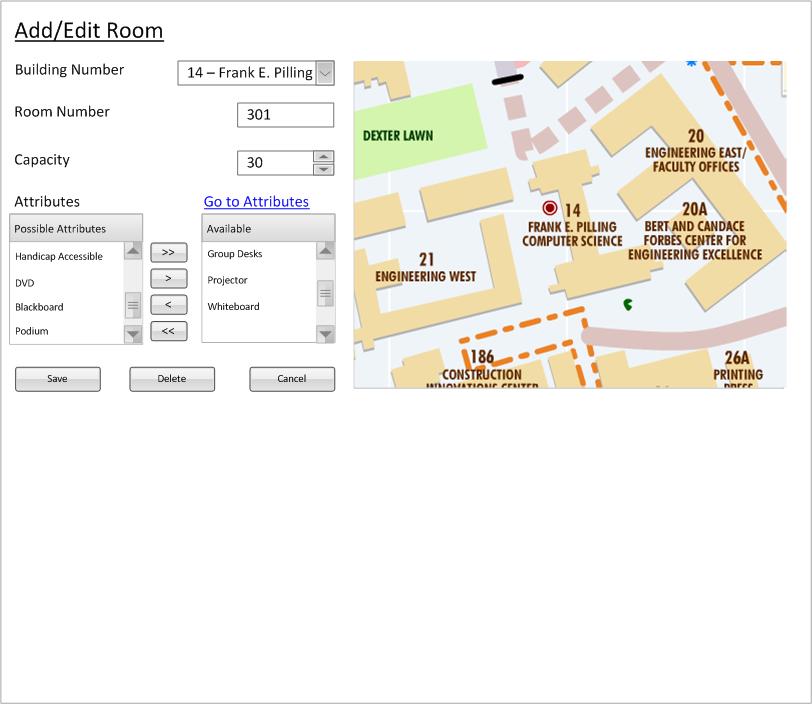Image resolution: width=812 pixels, height=704 pixels.
Task: Select DVD in Possible Attributes
Action: tap(25, 283)
